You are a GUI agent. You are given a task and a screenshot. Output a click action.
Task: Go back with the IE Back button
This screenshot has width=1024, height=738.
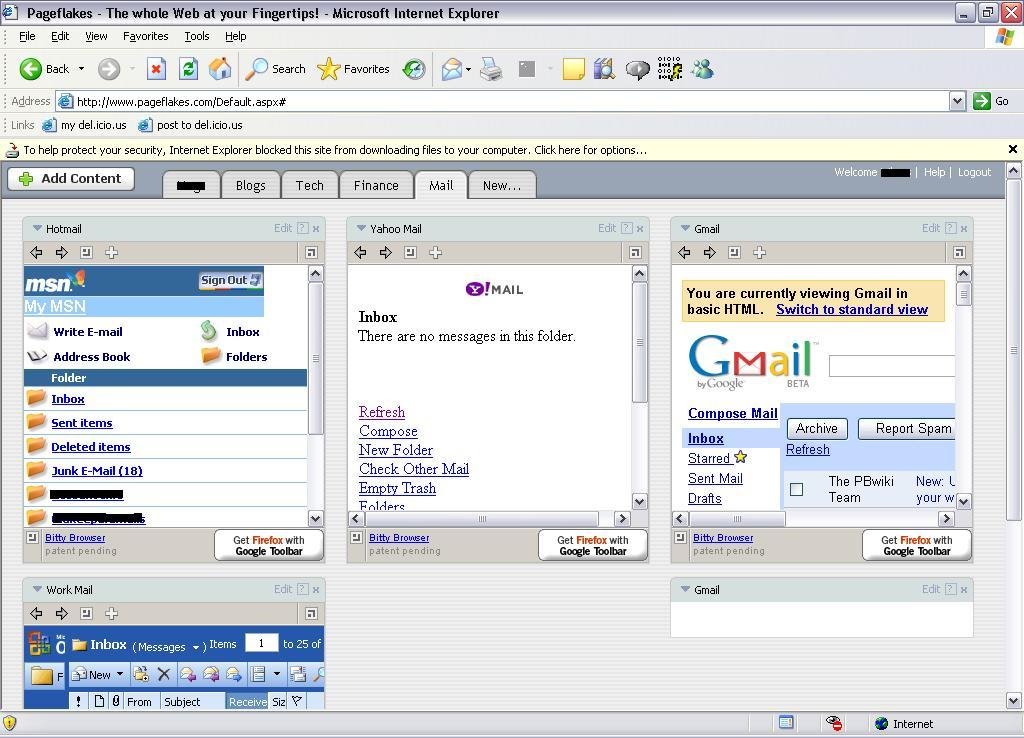pos(44,69)
